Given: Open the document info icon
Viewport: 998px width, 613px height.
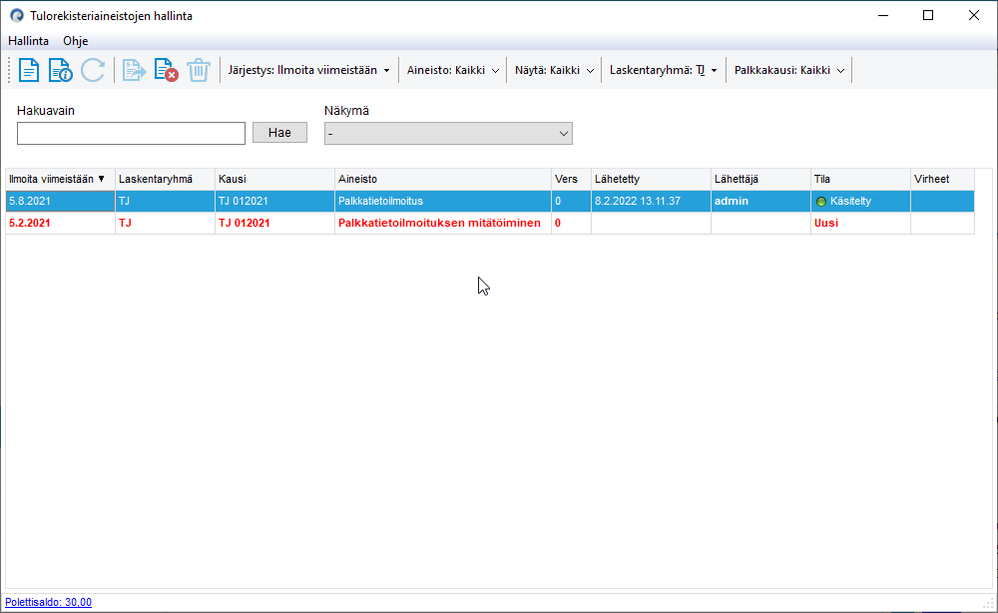Looking at the screenshot, I should point(60,70).
